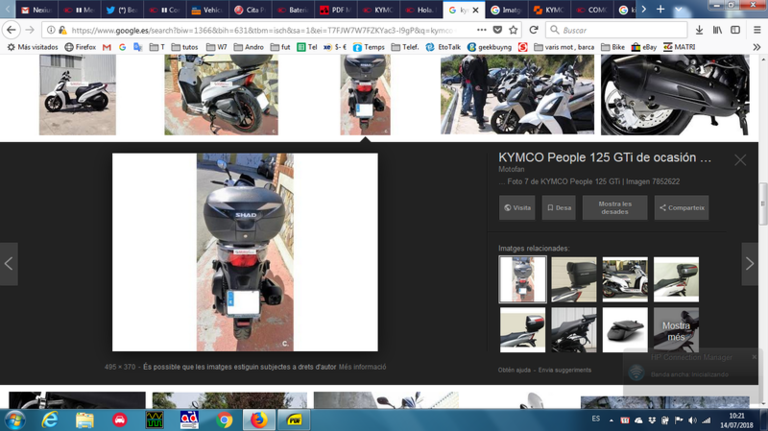Click Mostra les desades button
This screenshot has height=431, width=768.
615,208
